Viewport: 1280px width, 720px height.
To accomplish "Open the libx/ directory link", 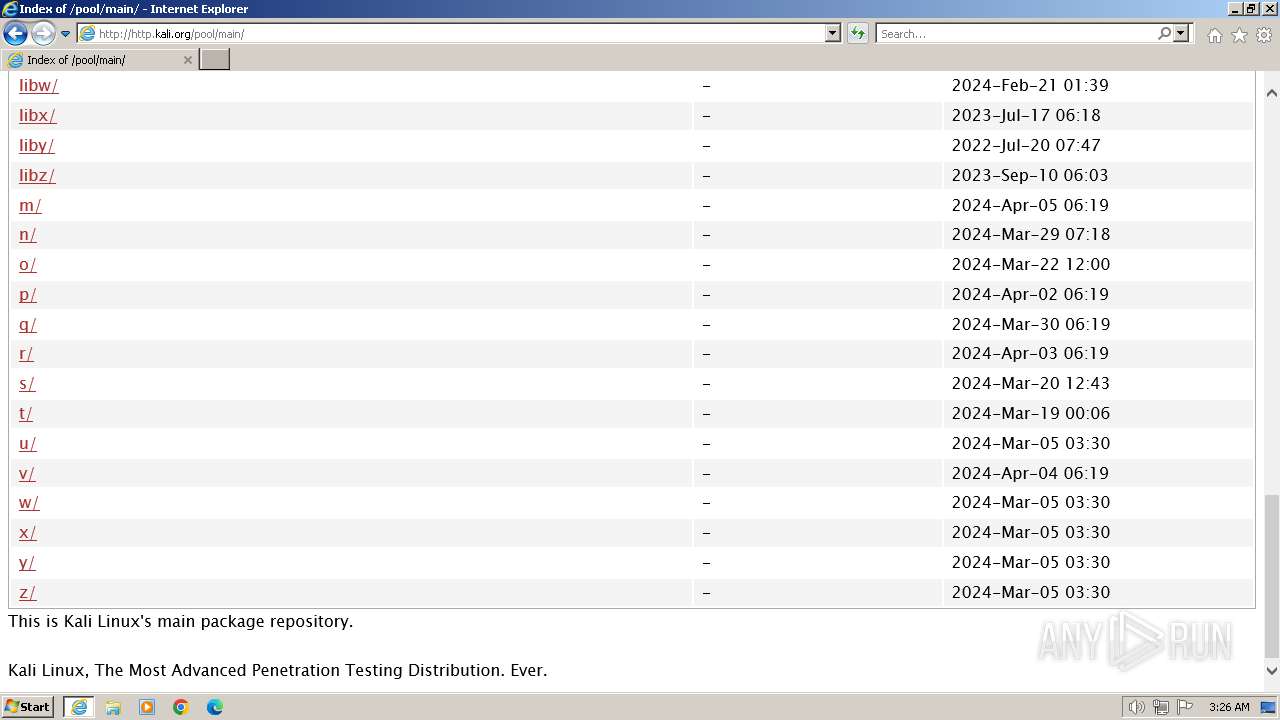I will (x=37, y=115).
